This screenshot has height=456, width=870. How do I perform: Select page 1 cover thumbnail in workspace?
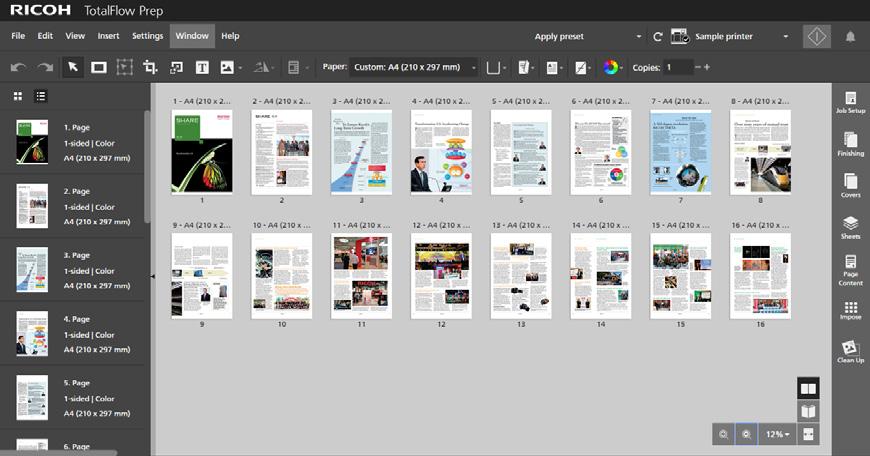(202, 152)
